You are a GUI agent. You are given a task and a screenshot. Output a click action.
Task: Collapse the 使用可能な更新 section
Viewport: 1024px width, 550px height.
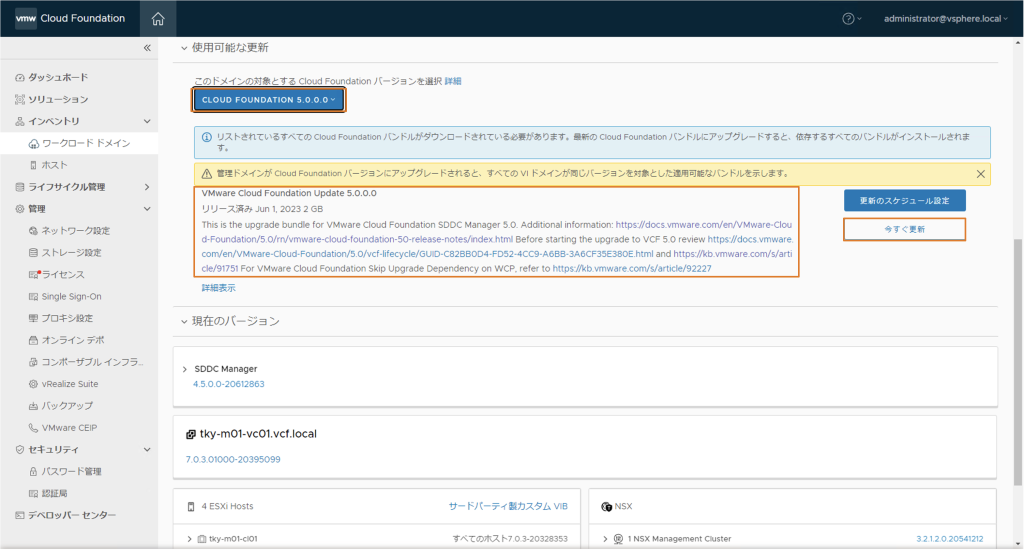pos(184,48)
